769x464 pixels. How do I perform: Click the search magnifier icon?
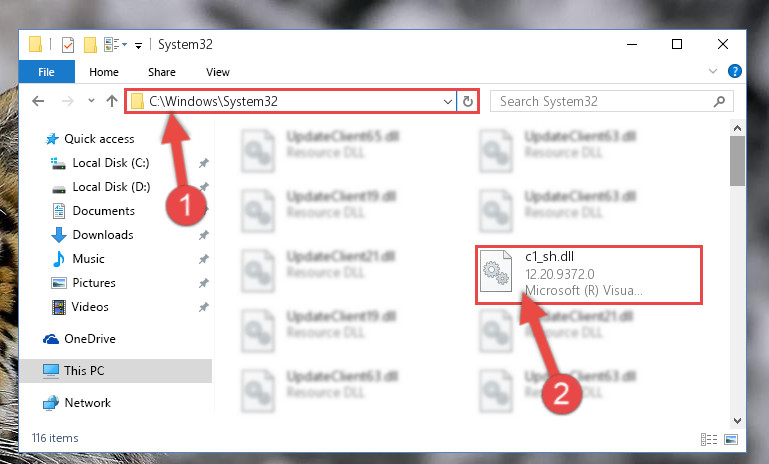pos(719,102)
